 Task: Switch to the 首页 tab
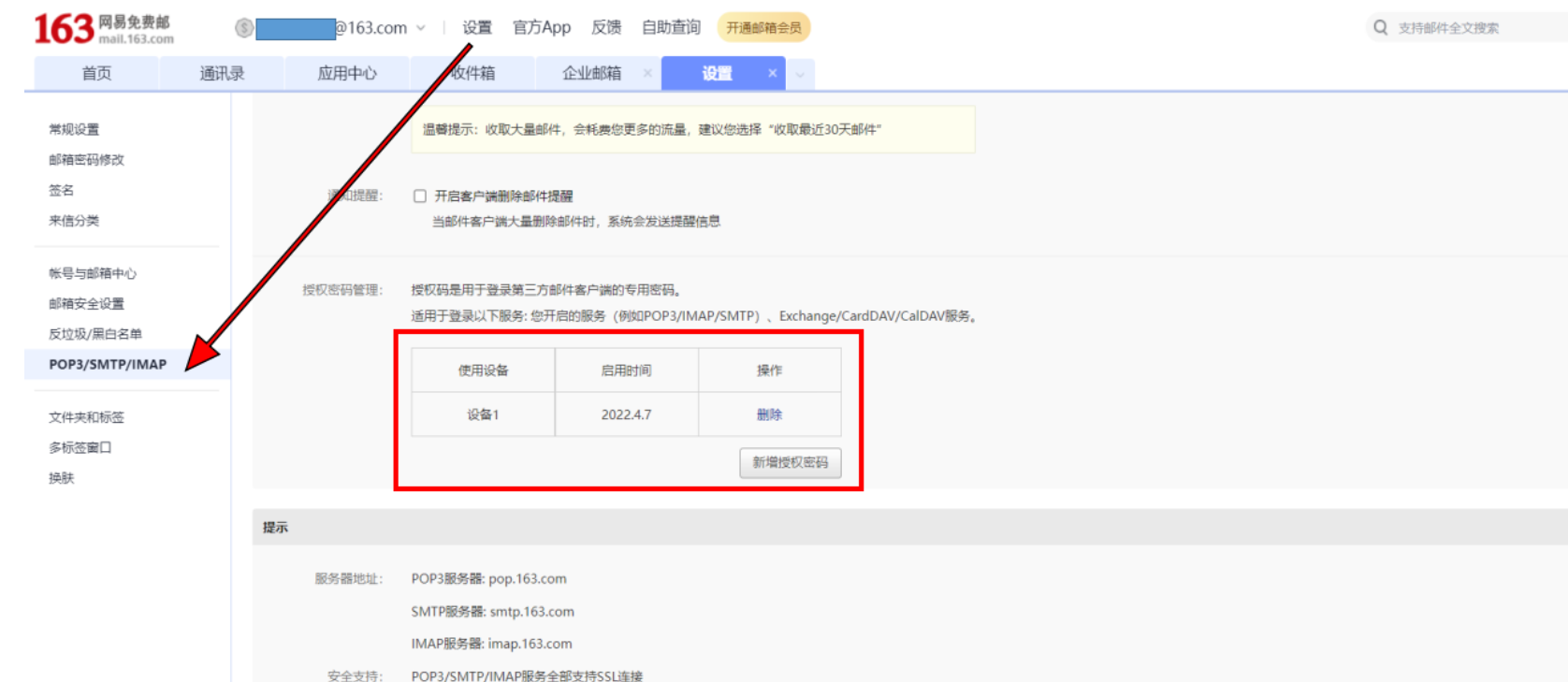96,73
